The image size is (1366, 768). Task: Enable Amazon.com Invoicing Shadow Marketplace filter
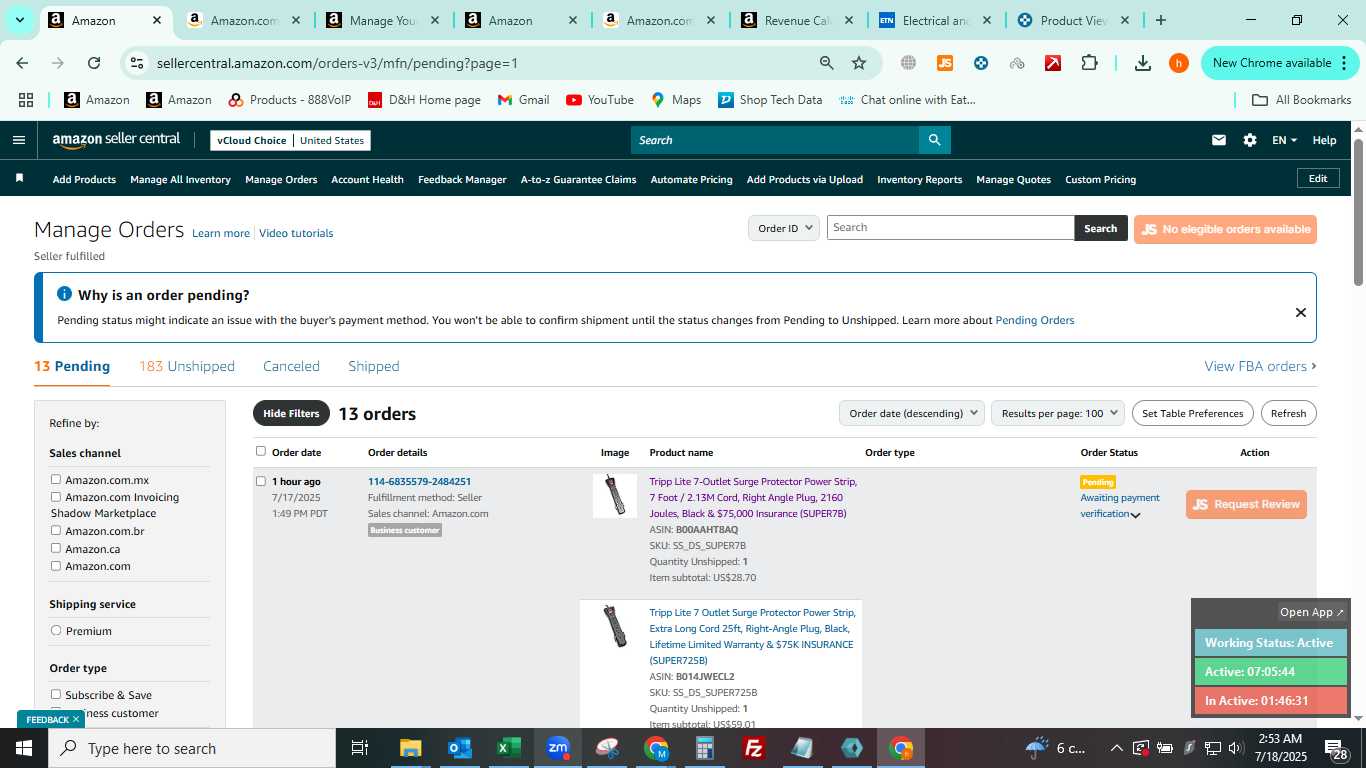coord(56,497)
